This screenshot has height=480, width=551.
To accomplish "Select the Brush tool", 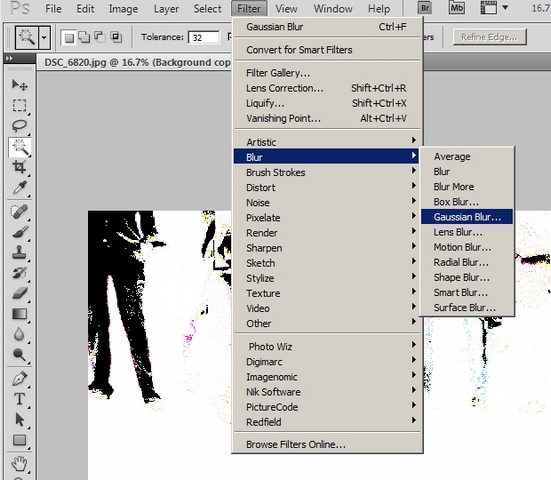I will coord(19,232).
